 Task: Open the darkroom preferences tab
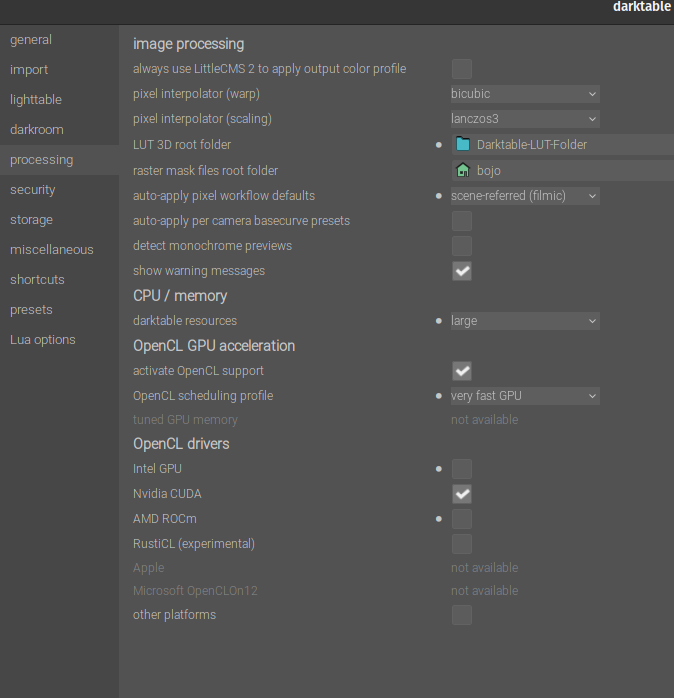tap(37, 130)
